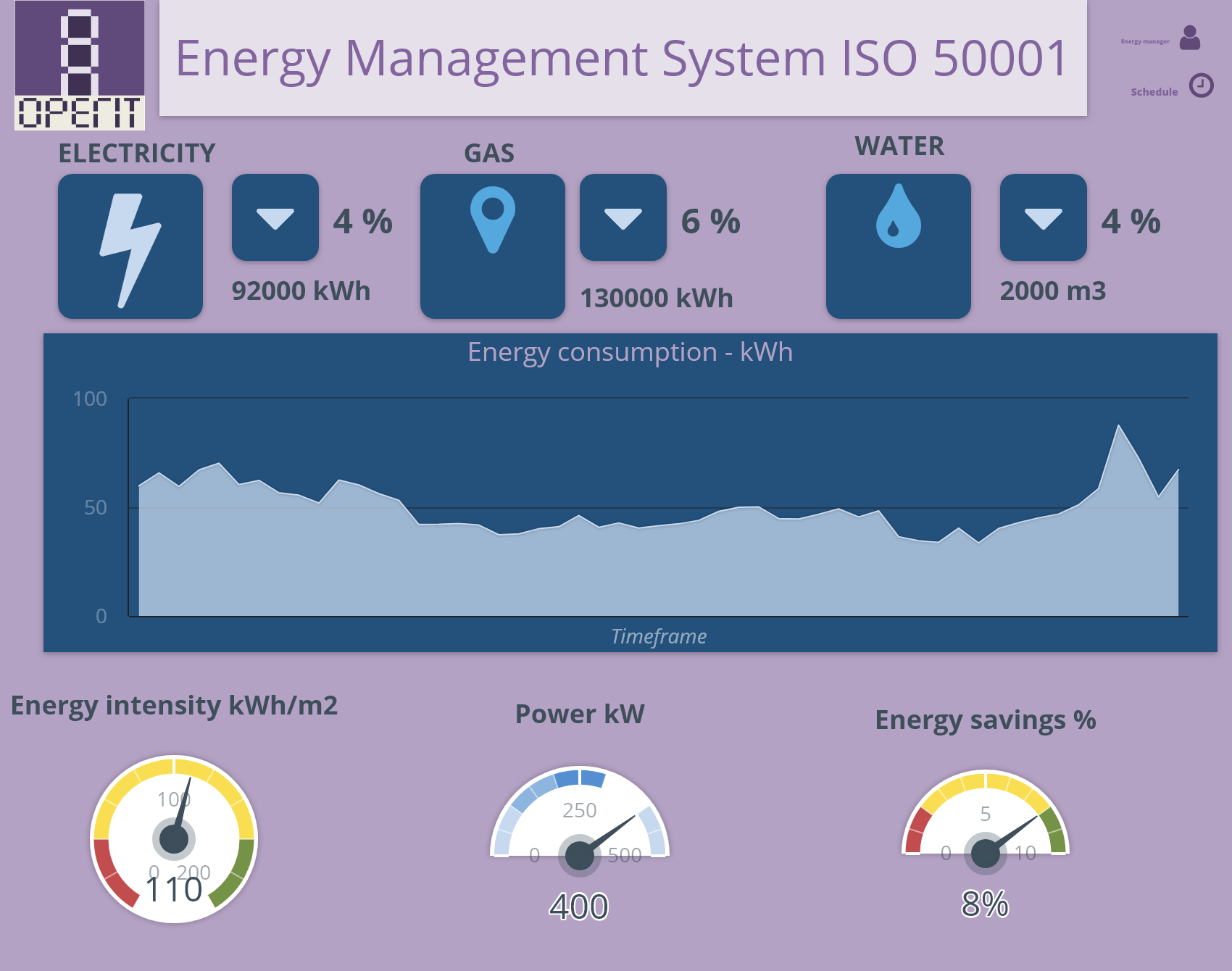Screen dimensions: 1232x971
Task: Expand the electricity 4% trend dropdown arrow
Action: pos(275,217)
